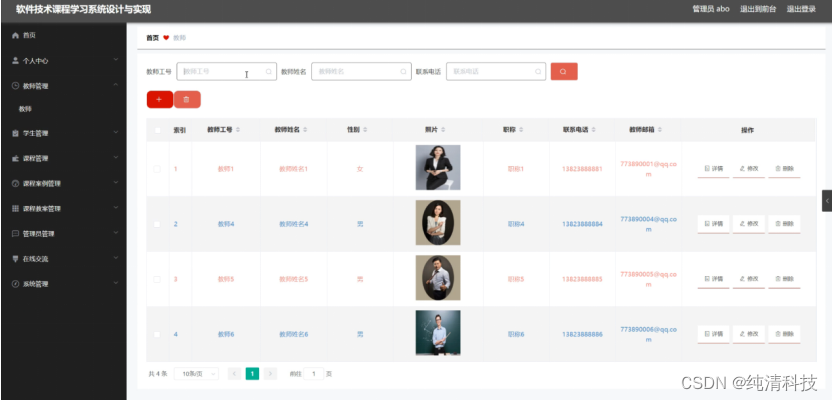Collapse the 教师管理 menu chevron
The height and width of the screenshot is (401, 833).
point(116,85)
